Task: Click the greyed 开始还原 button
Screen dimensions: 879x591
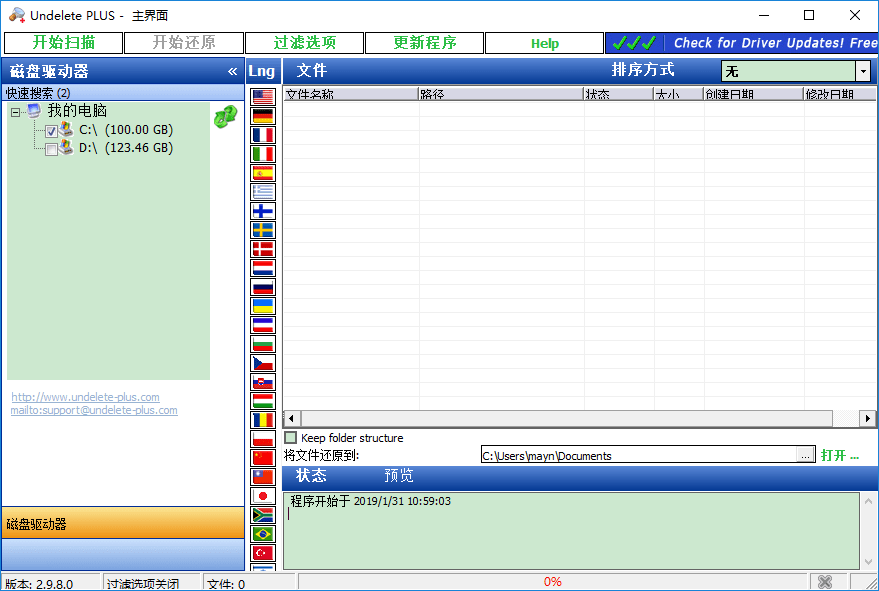Action: 184,43
